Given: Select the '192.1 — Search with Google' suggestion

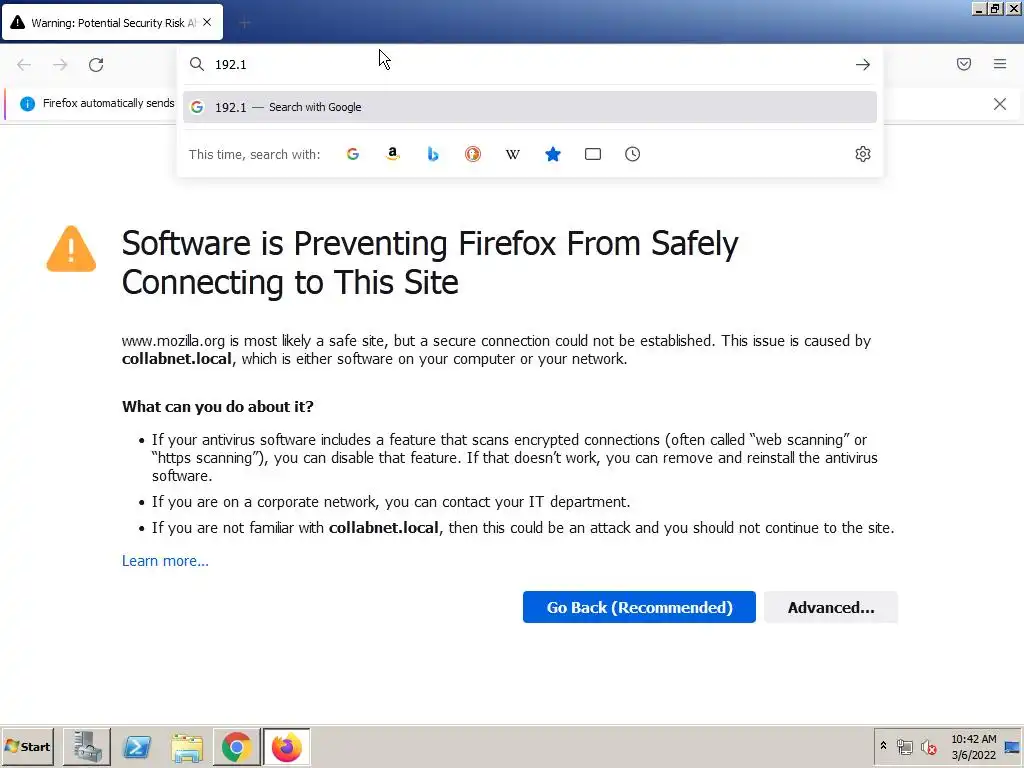Looking at the screenshot, I should pos(530,107).
